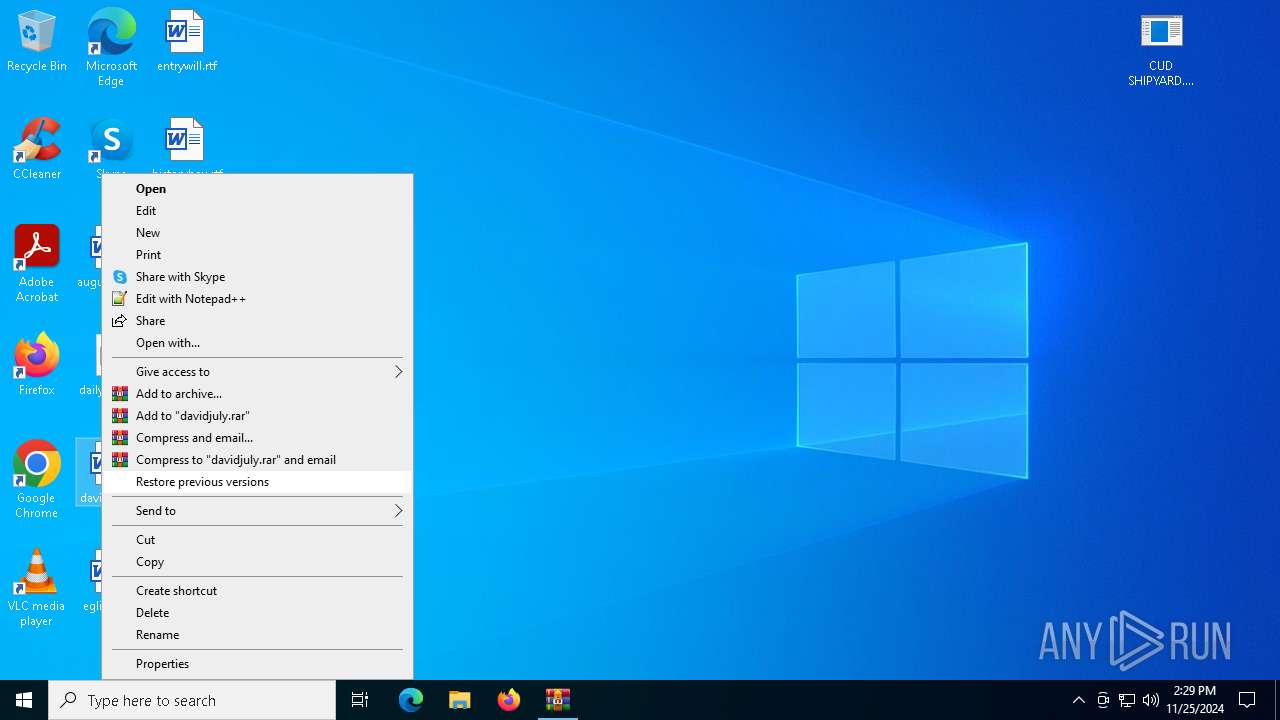
Task: Switch to WinRAR on the taskbar
Action: coord(558,700)
